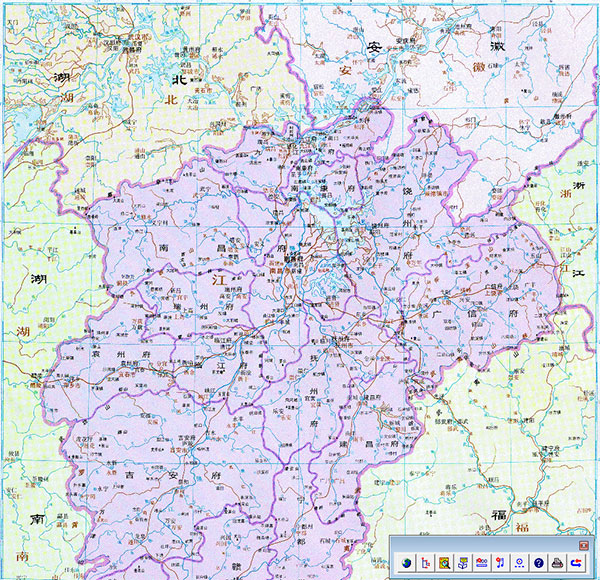Select the blue dotted circle tool
600x580 pixels.
(519, 562)
